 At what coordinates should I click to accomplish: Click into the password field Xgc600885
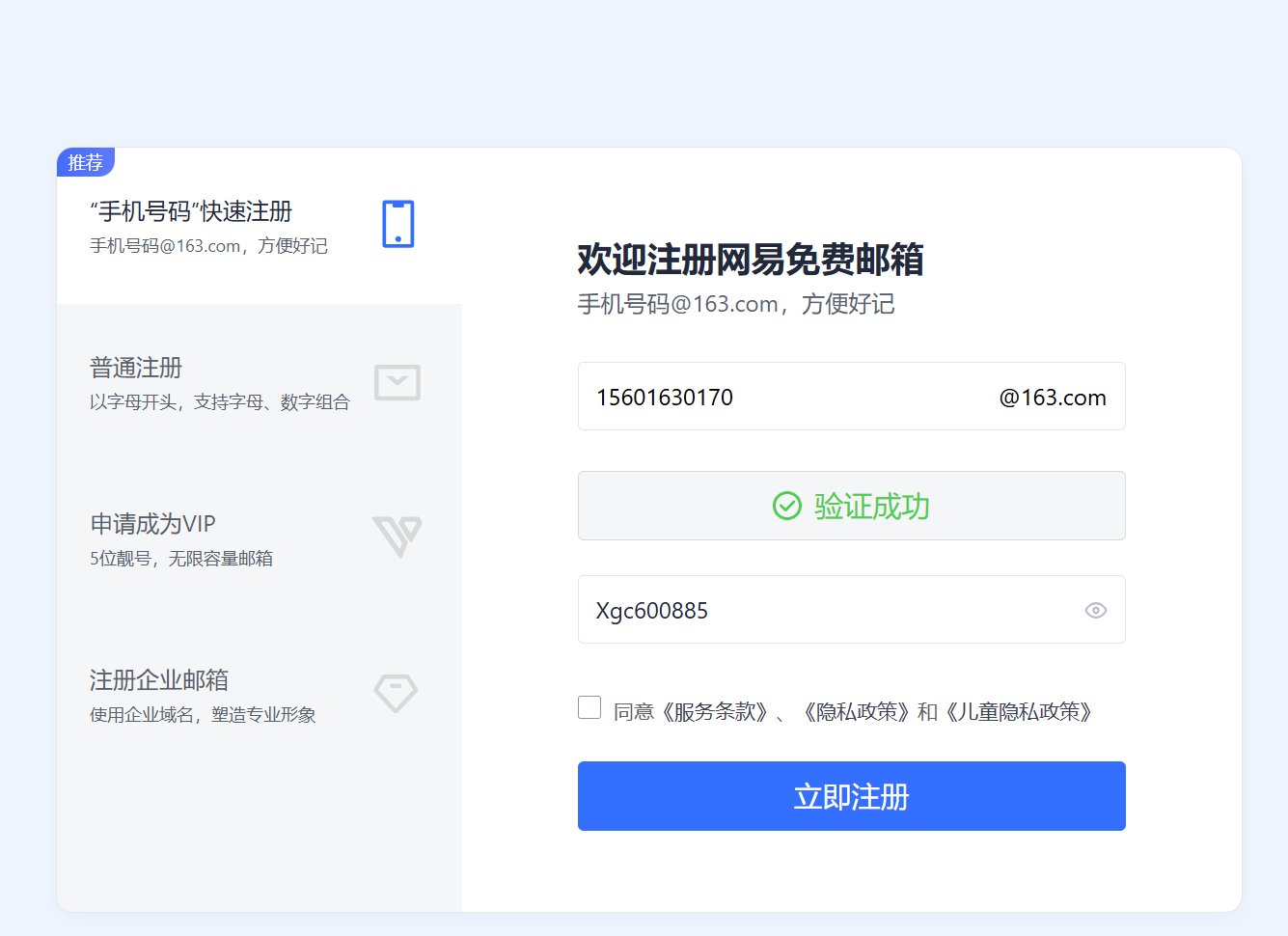pos(820,611)
